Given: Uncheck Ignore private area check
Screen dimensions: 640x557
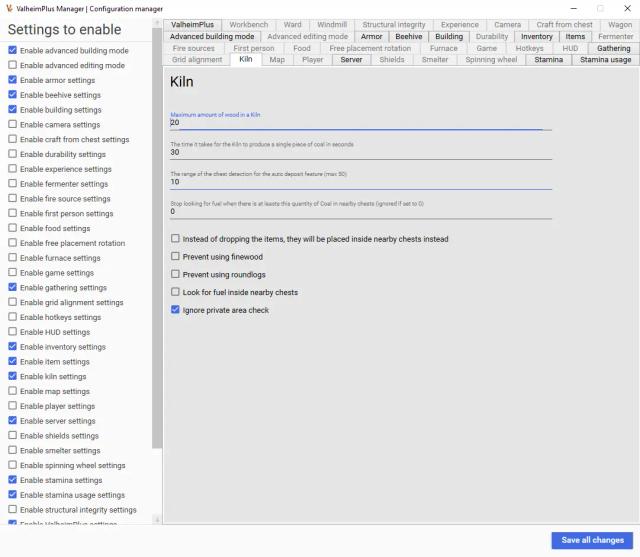Looking at the screenshot, I should tap(175, 310).
